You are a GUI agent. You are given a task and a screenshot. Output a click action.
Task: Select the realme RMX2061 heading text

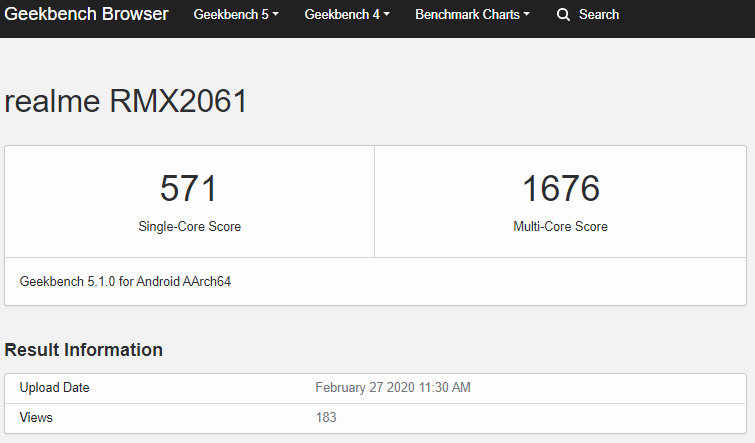tap(126, 101)
